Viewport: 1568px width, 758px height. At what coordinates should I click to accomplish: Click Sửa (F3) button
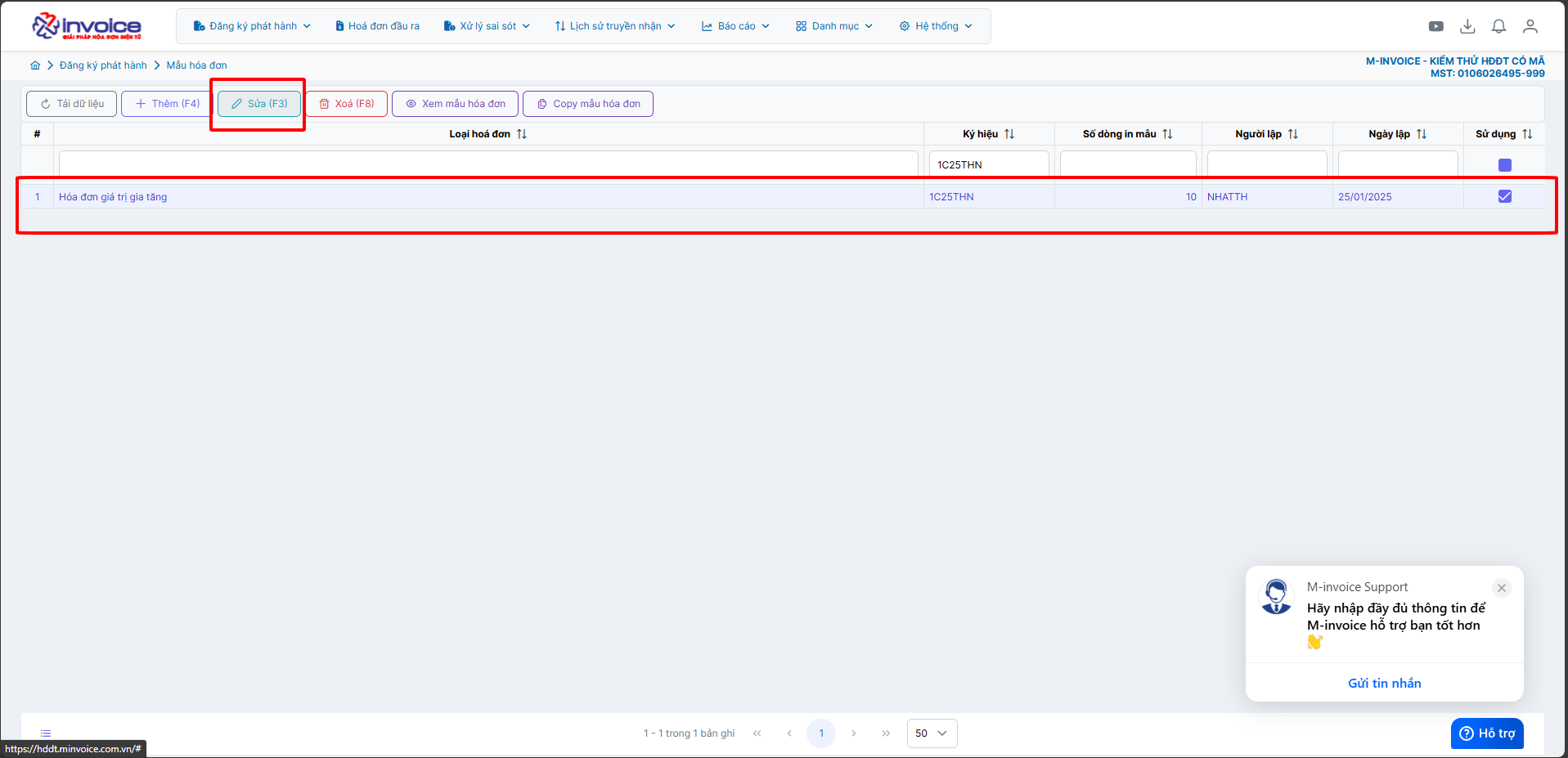(259, 104)
